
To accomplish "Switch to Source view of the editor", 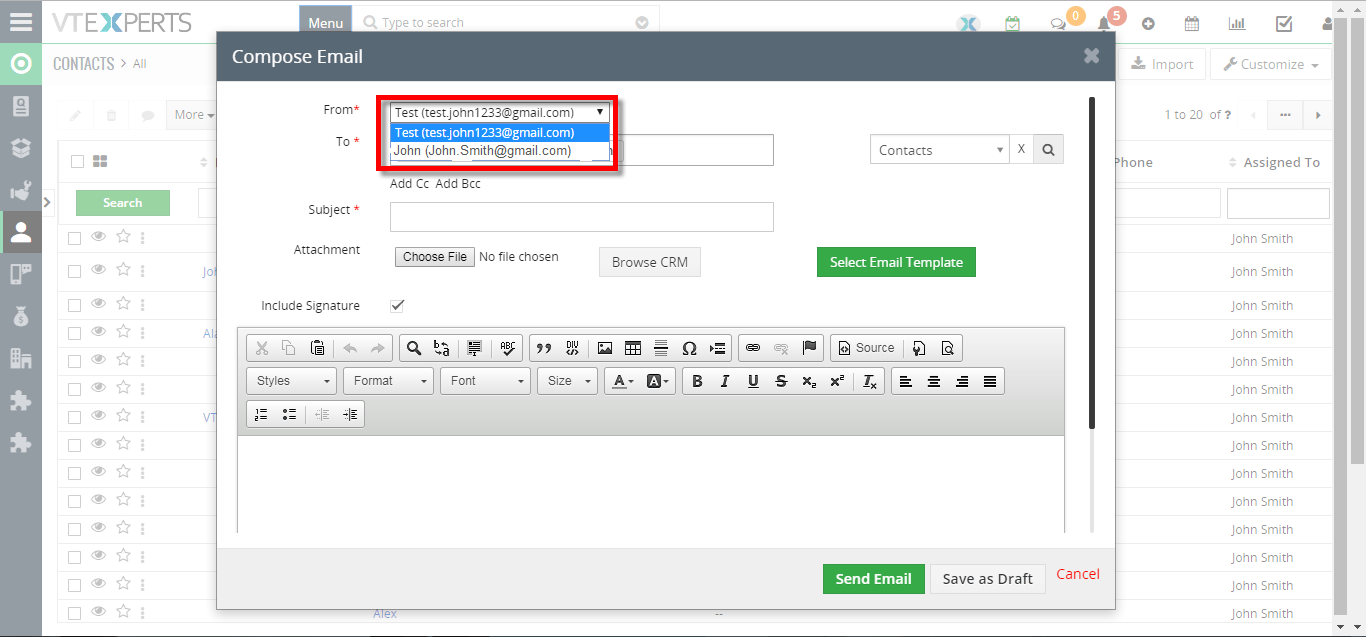I will coord(866,347).
